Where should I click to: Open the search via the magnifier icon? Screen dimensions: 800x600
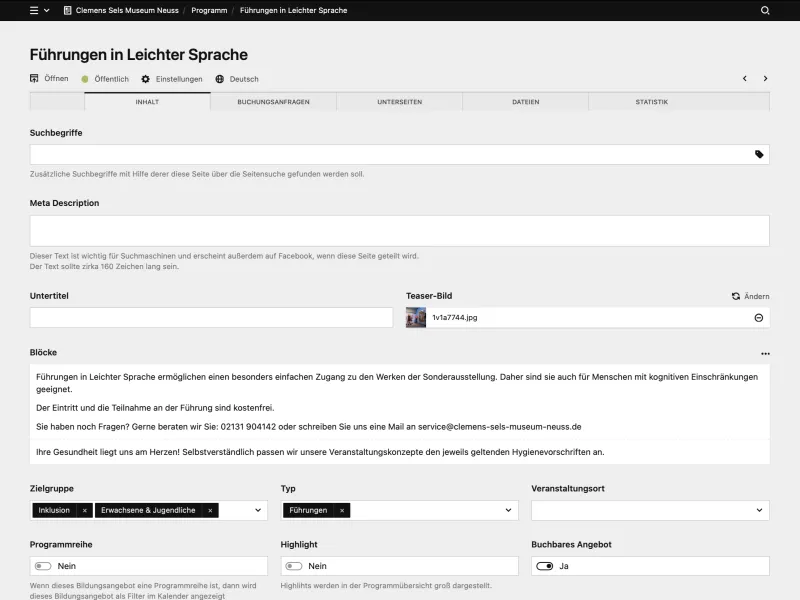[766, 10]
